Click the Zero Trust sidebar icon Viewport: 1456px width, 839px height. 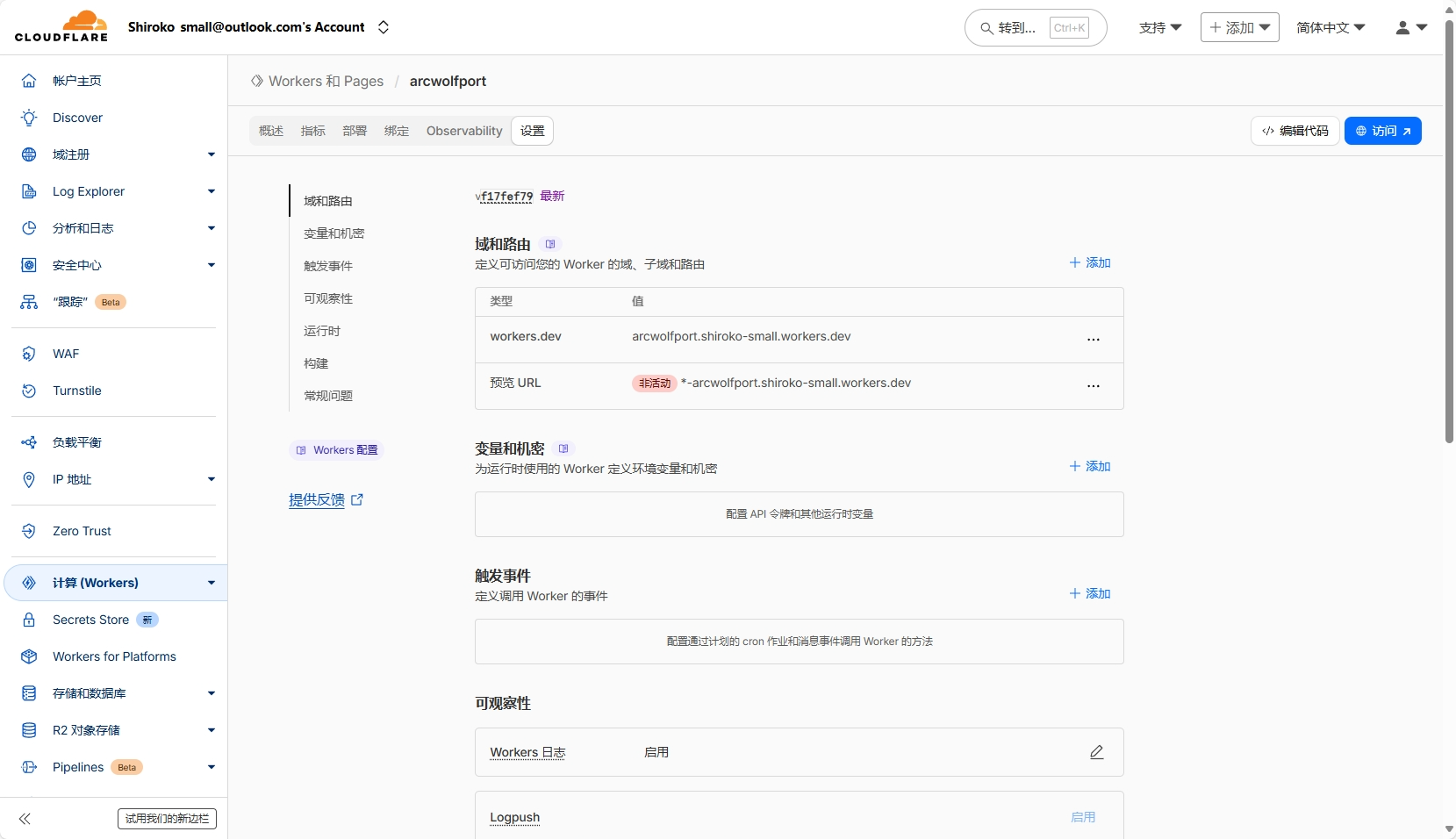(29, 531)
